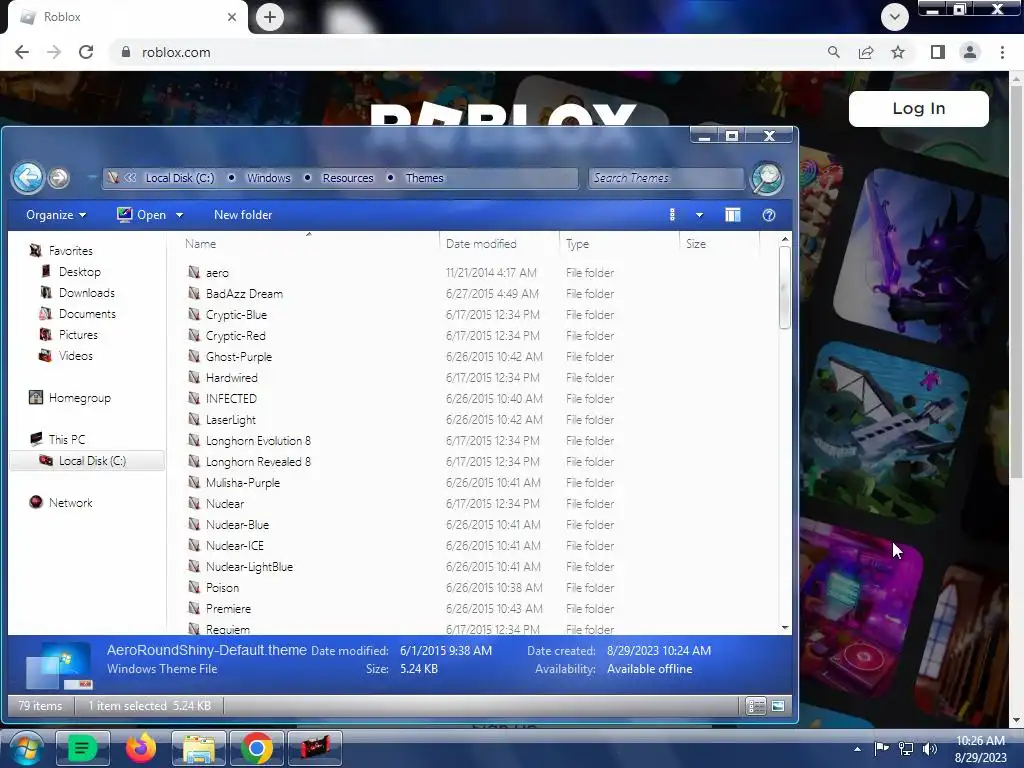1024x768 pixels.
Task: Click Explorer's forward navigation arrow
Action: point(59,178)
